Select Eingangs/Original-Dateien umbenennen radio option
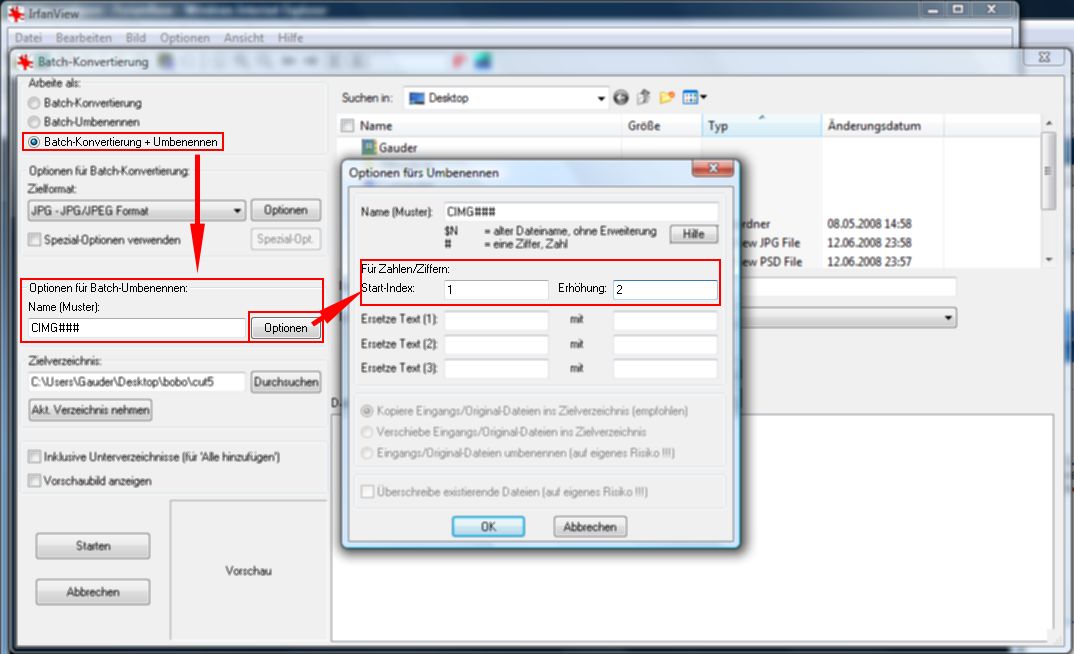Viewport: 1074px width, 654px height. pos(367,453)
